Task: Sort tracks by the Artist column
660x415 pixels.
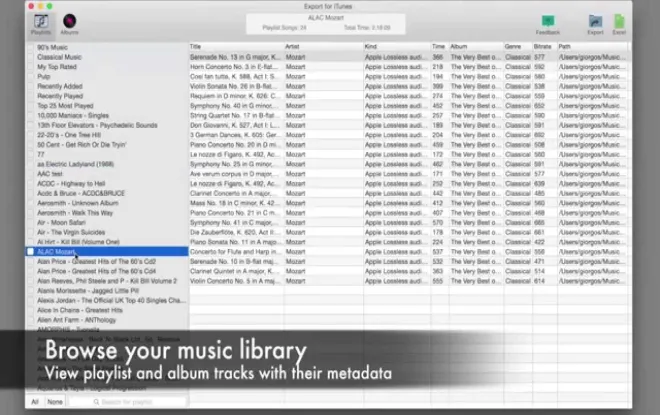Action: (x=323, y=47)
